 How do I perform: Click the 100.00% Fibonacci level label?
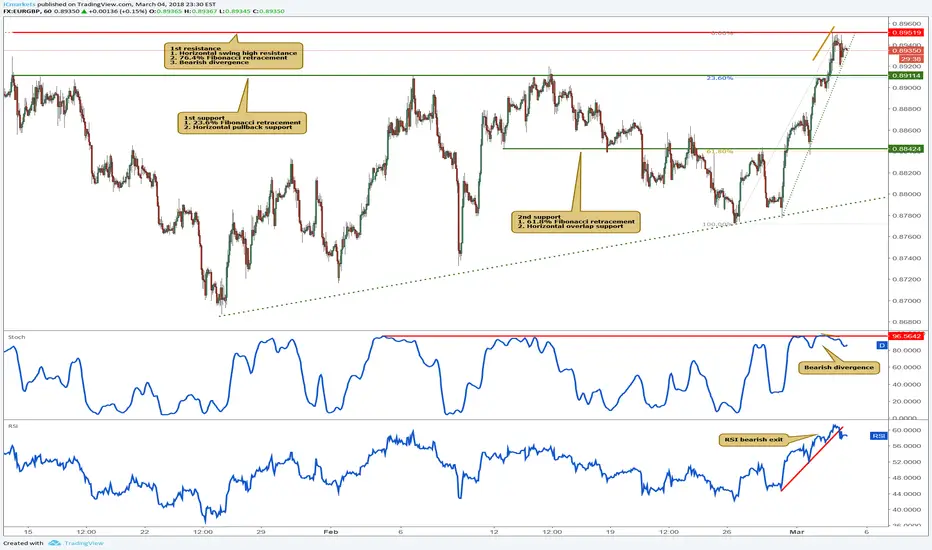click(717, 225)
